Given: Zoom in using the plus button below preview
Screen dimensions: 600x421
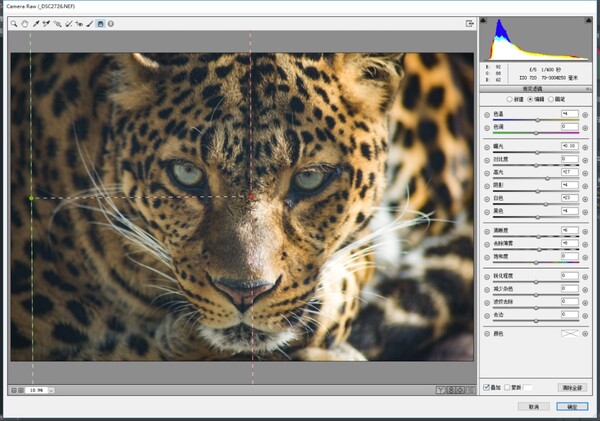Looking at the screenshot, I should pyautogui.click(x=21, y=390).
